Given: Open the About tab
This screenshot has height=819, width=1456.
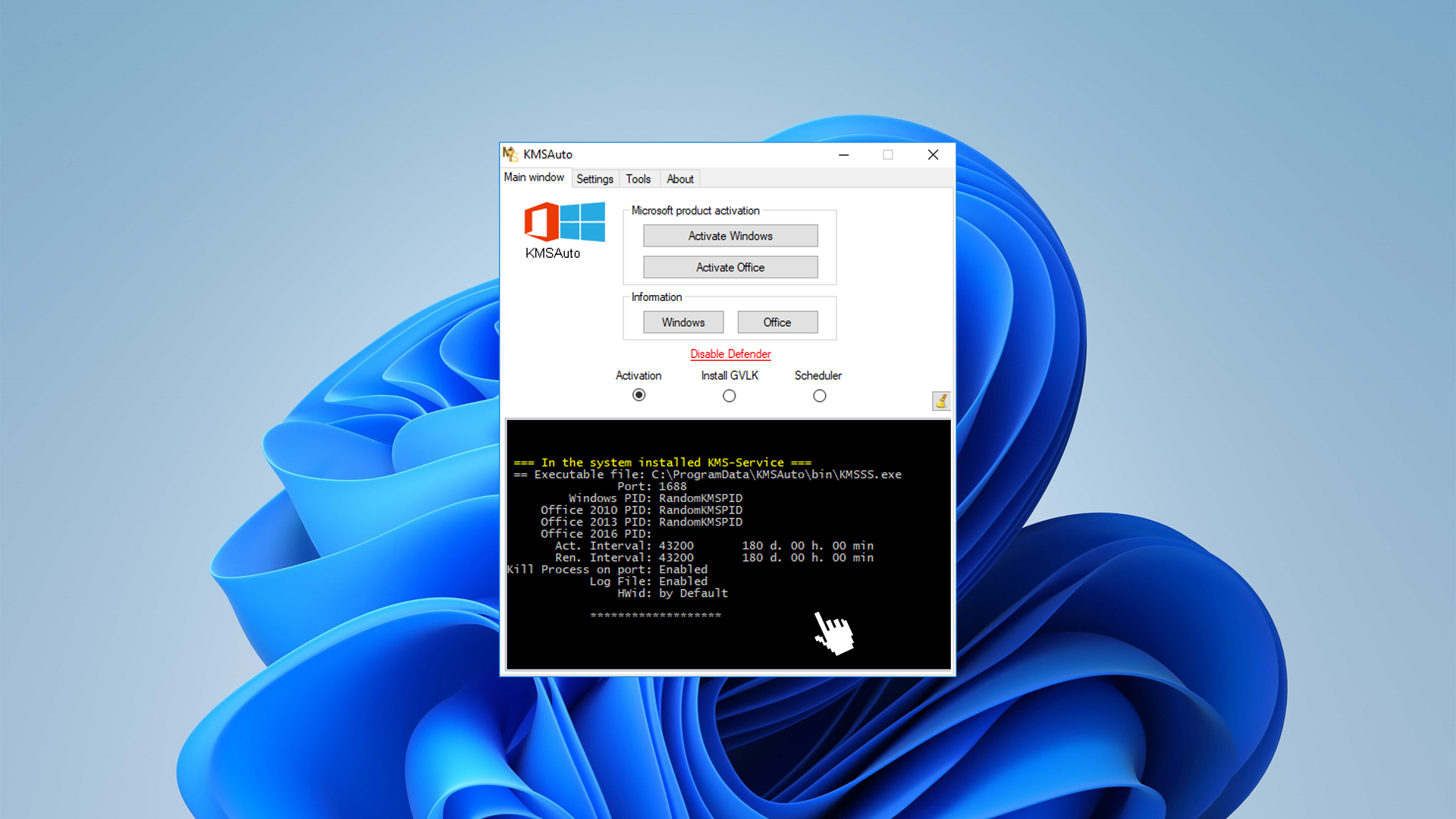Looking at the screenshot, I should tap(679, 179).
